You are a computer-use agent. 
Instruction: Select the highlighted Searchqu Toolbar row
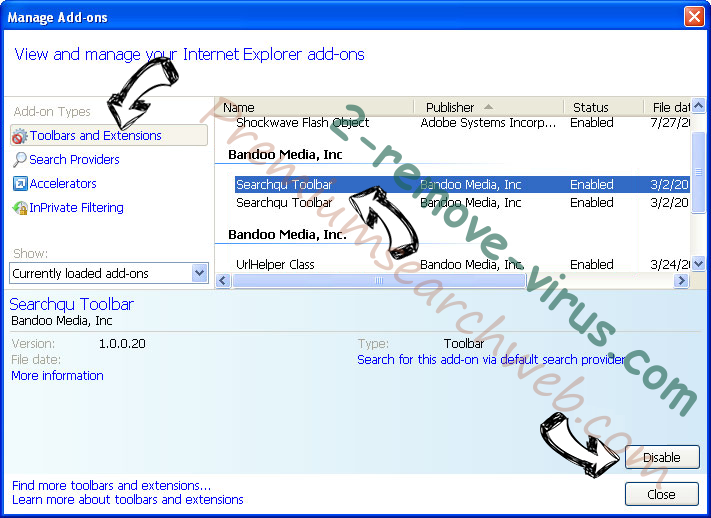point(462,185)
